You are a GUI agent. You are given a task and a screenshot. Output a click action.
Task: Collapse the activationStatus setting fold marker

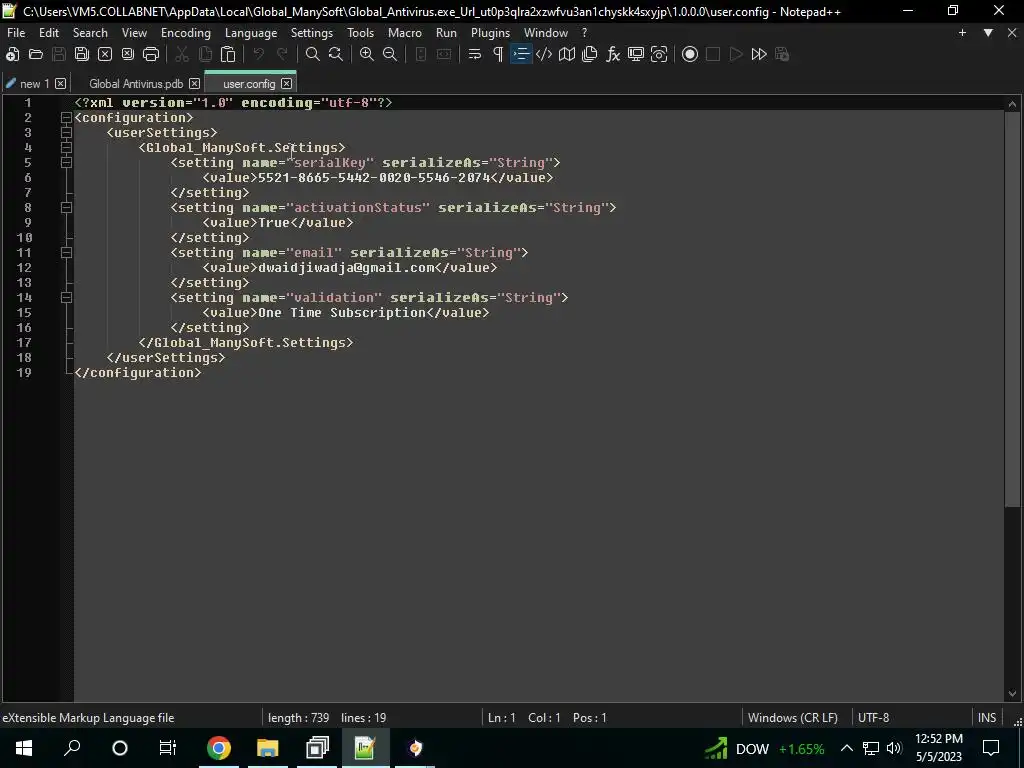(66, 208)
